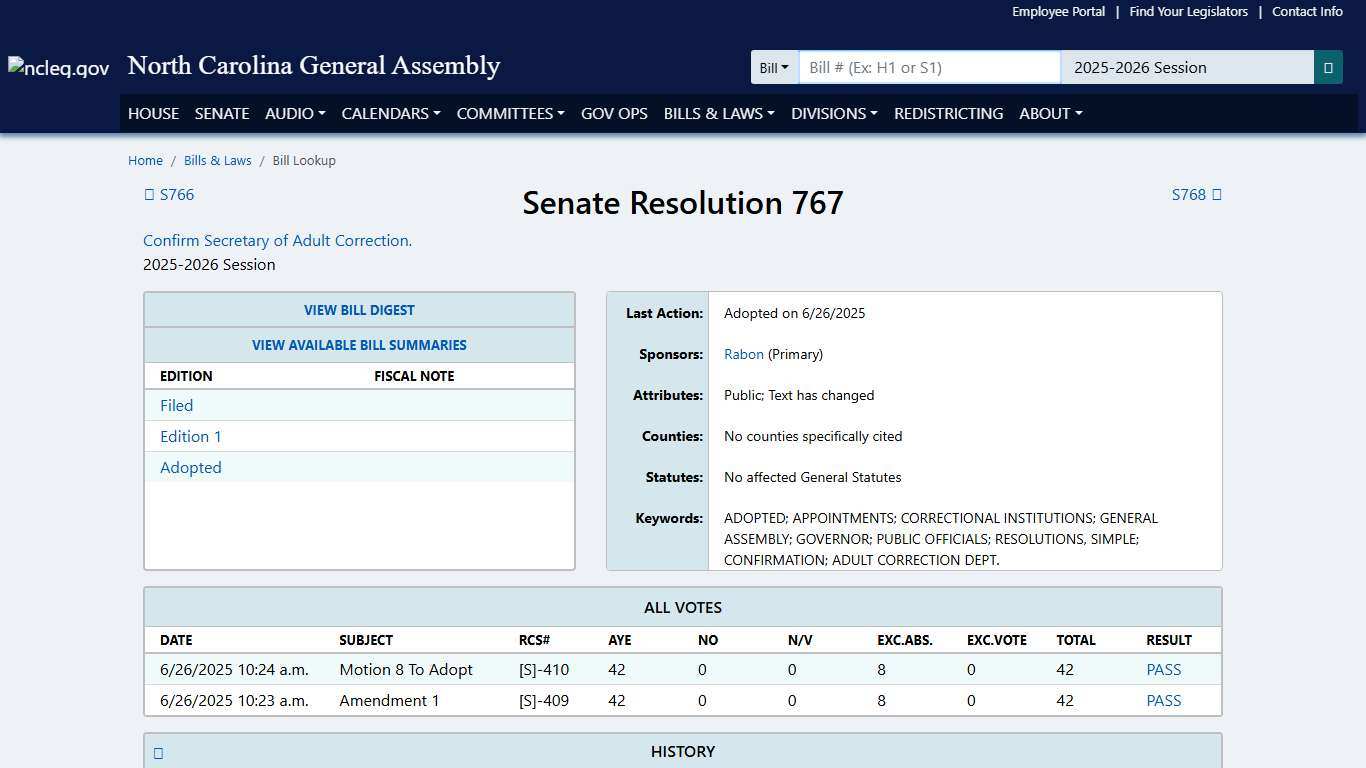Click the 2025-2026 Session selector

point(1186,67)
